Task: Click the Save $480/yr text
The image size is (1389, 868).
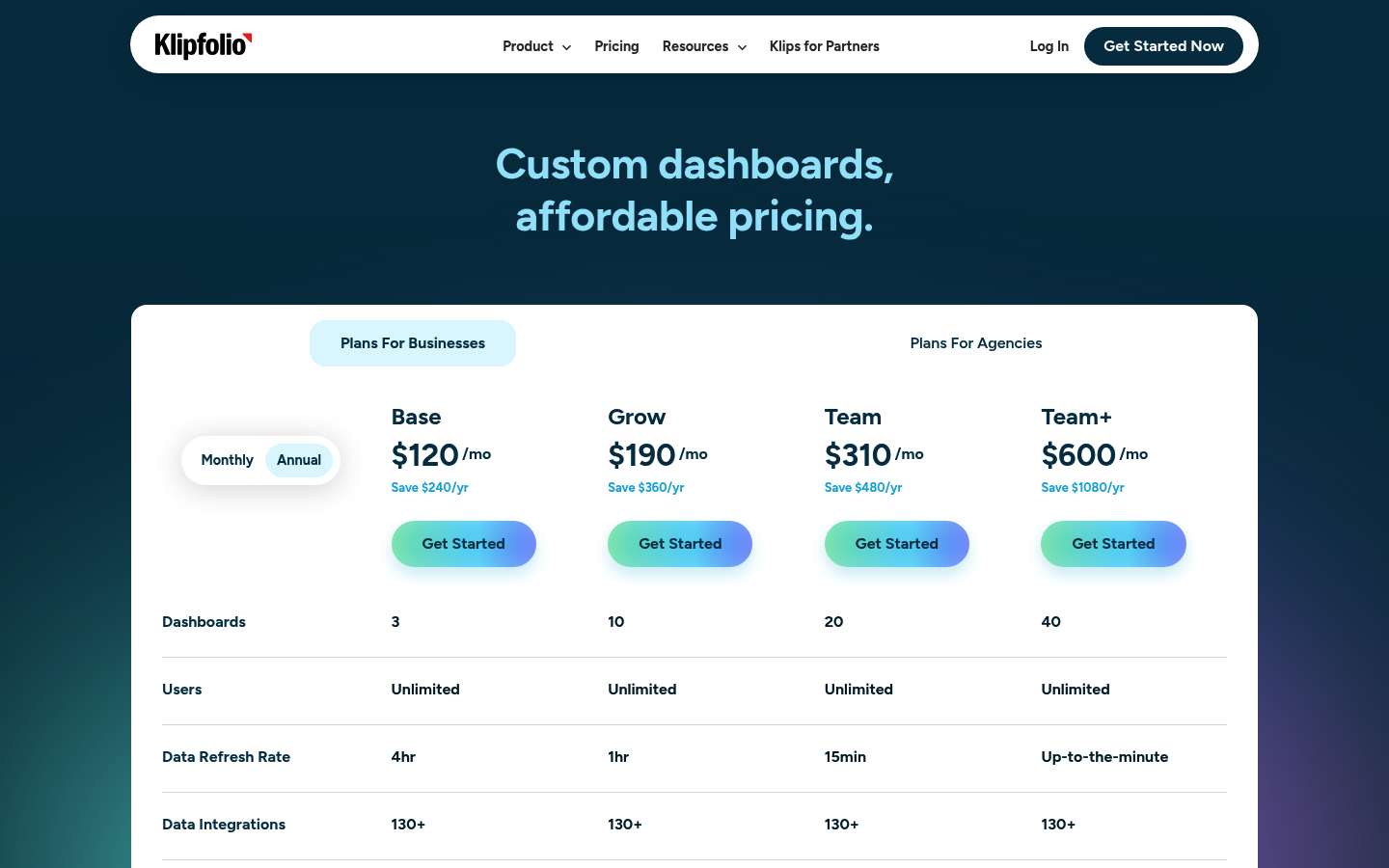Action: [863, 488]
